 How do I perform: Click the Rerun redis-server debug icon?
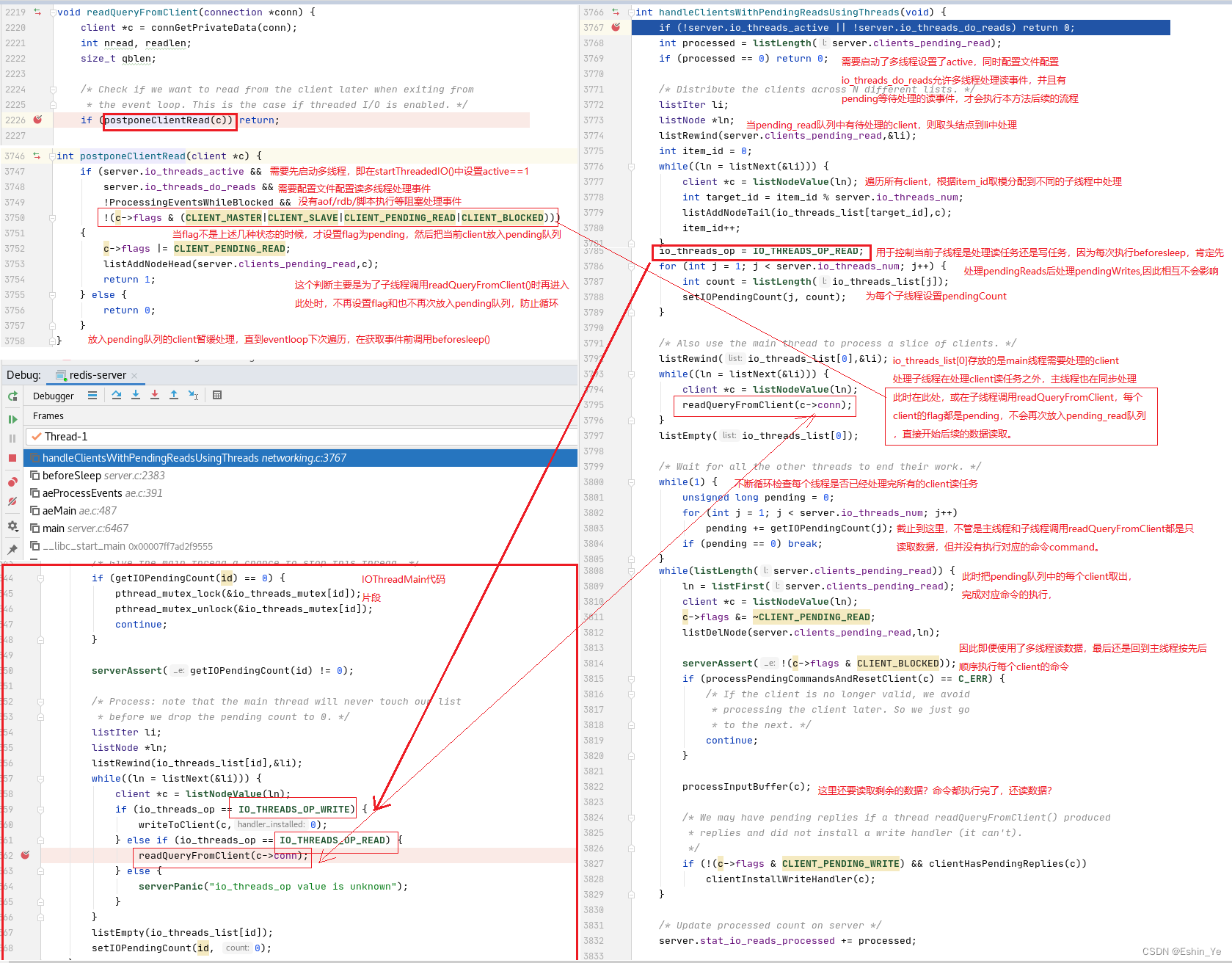12,396
